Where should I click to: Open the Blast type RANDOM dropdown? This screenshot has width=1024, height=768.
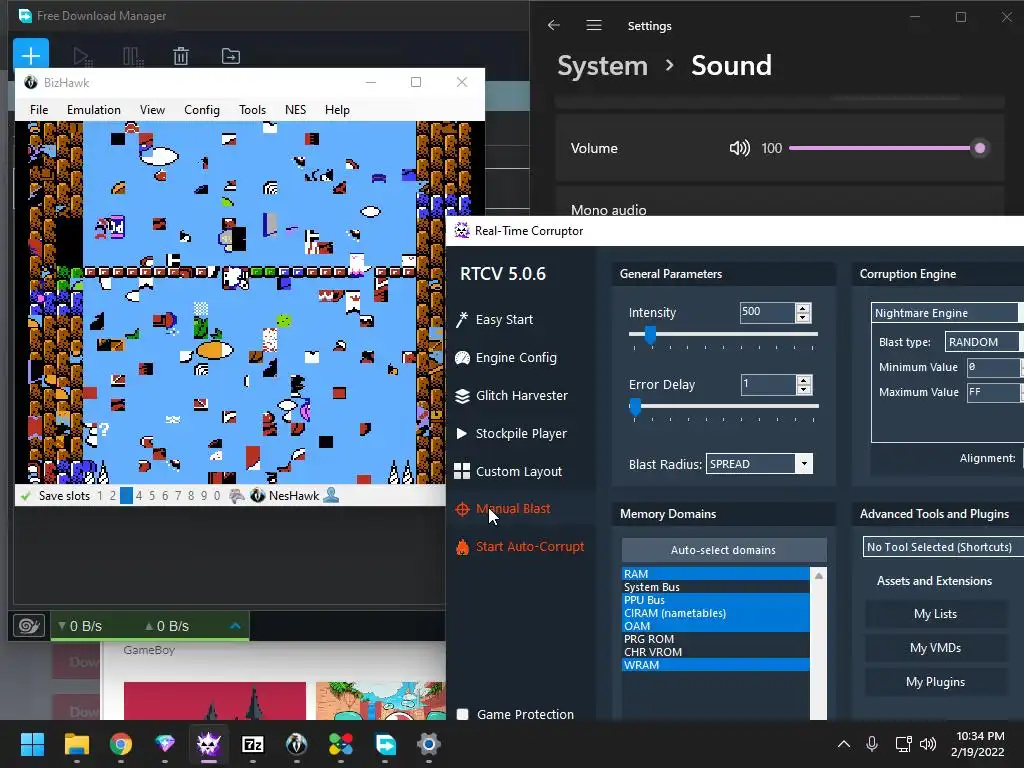[x=984, y=342]
